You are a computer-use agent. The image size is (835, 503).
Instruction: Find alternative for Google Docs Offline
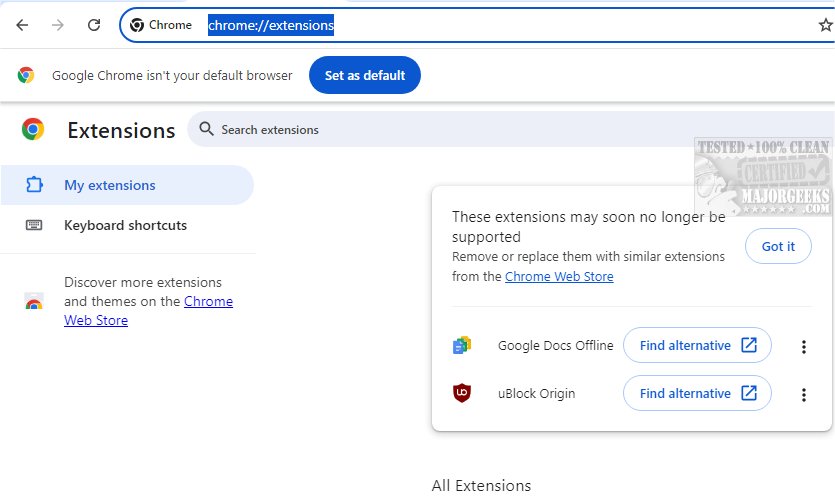[697, 345]
